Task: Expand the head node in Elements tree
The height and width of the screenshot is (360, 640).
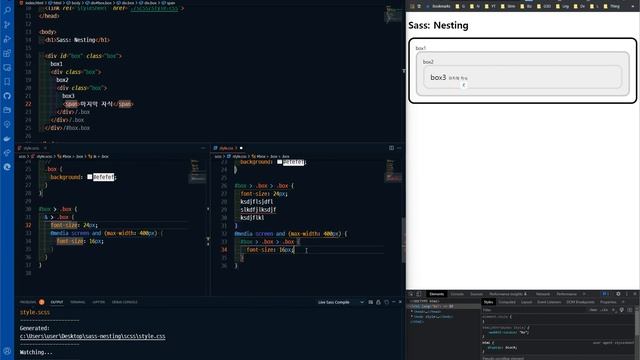Action: click(412, 311)
